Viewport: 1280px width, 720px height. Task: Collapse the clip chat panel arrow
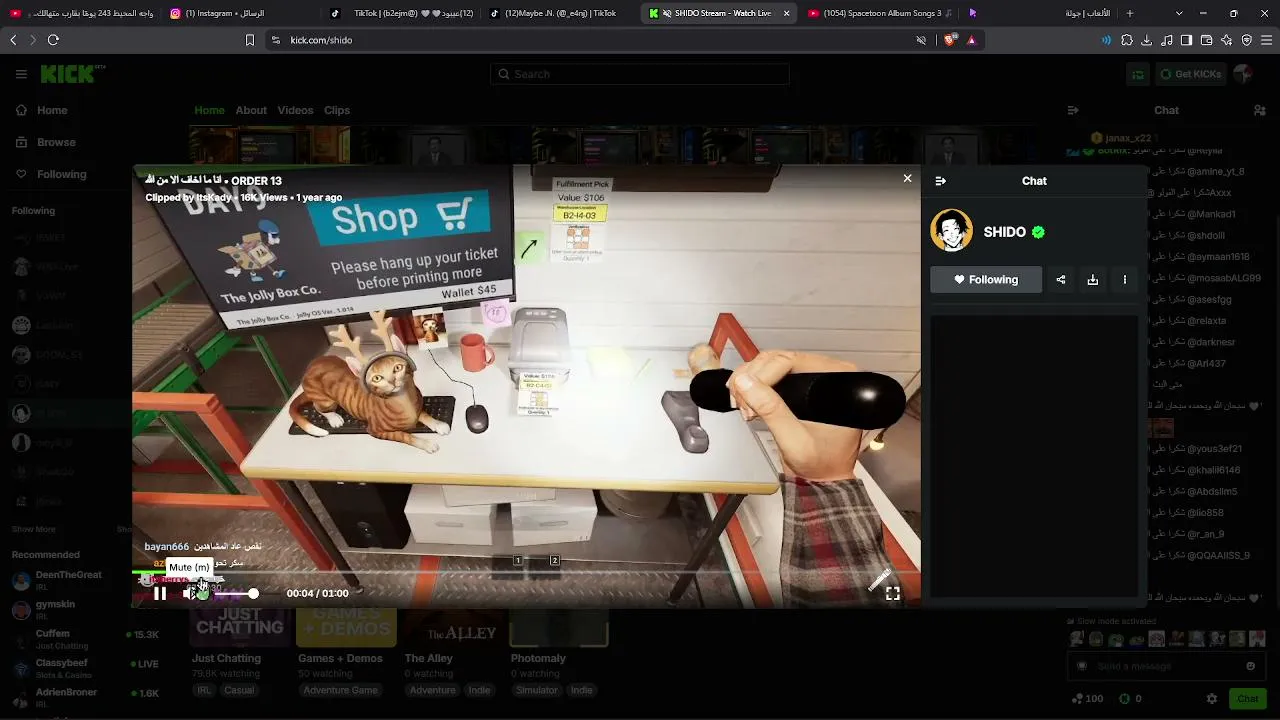(x=940, y=181)
